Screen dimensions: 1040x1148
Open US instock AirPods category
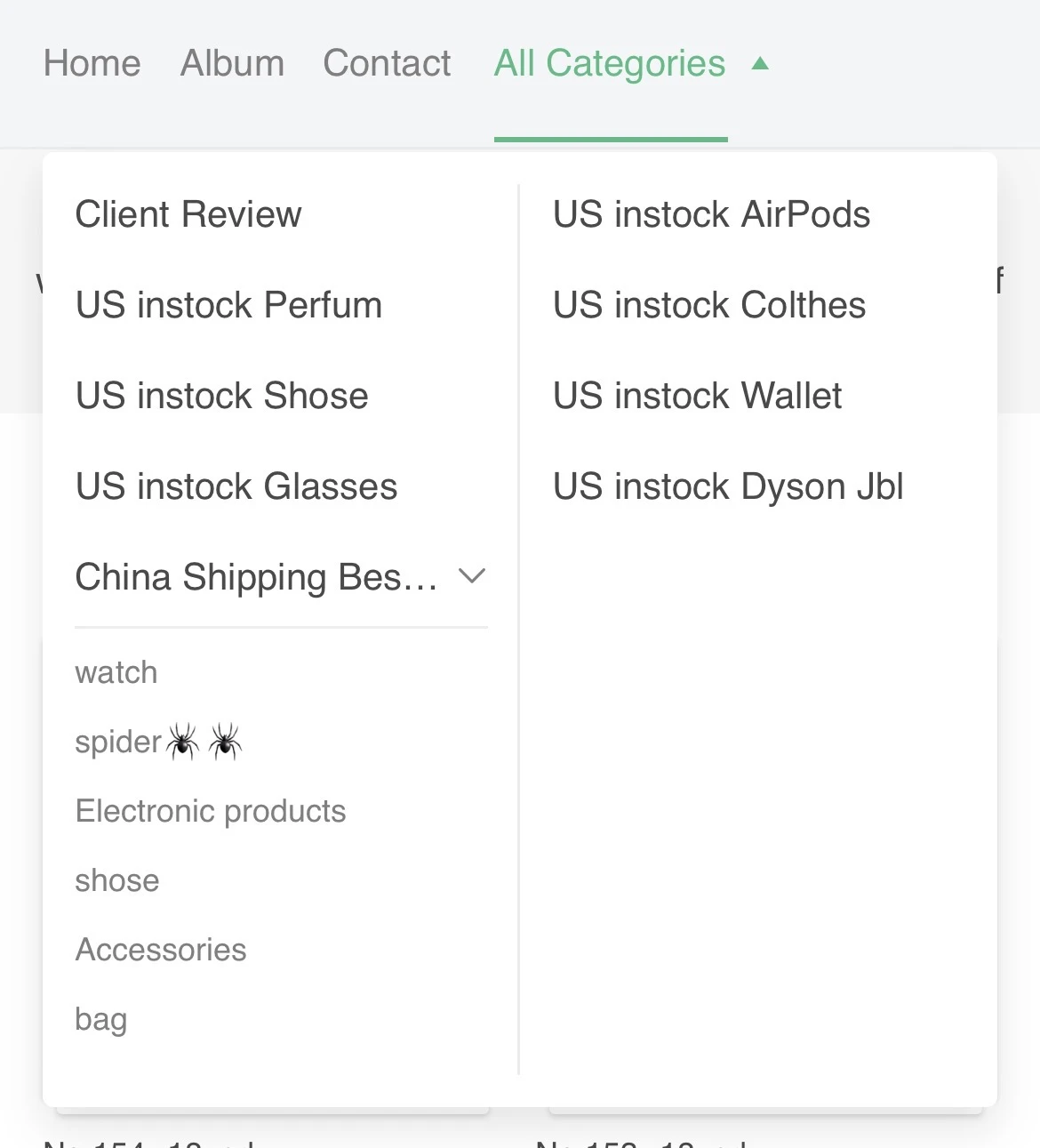[712, 214]
